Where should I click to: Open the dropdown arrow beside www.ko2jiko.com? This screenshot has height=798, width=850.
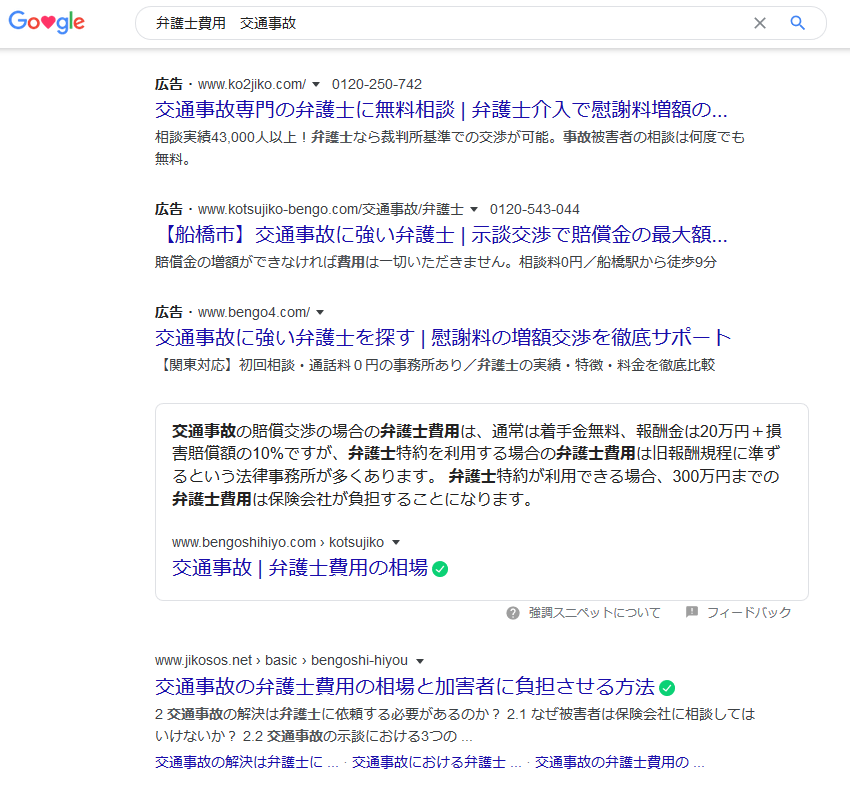316,85
